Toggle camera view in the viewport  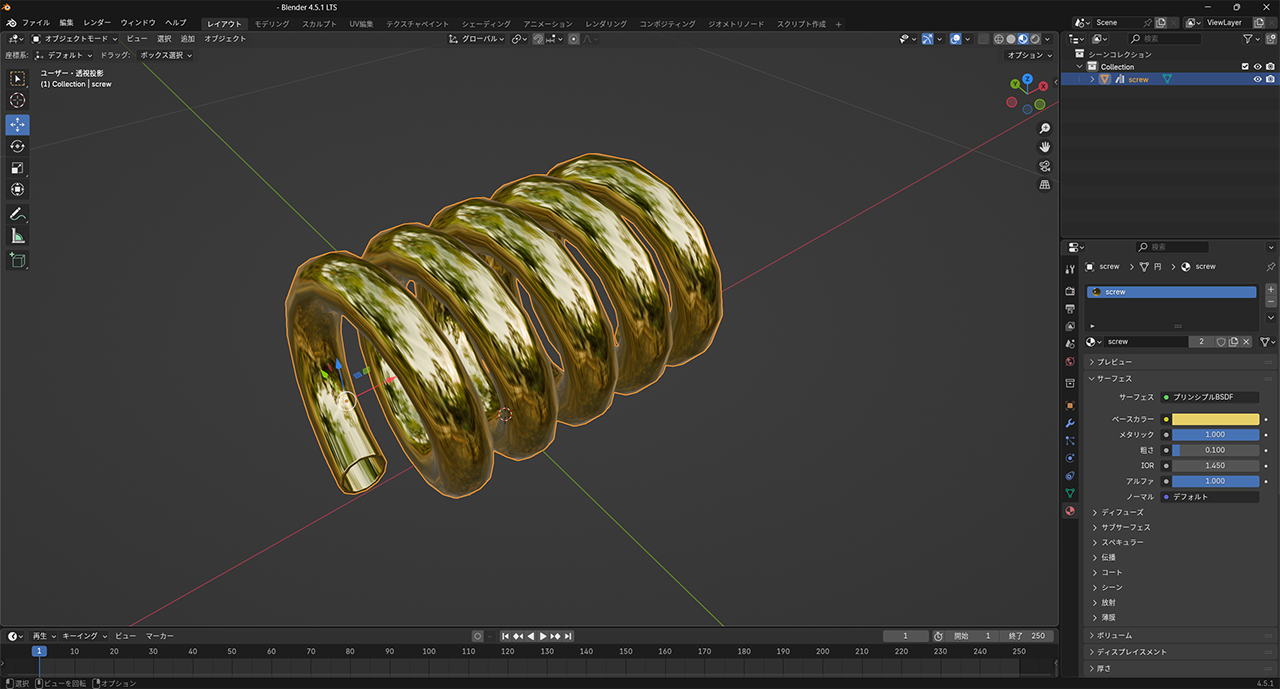click(x=1045, y=166)
